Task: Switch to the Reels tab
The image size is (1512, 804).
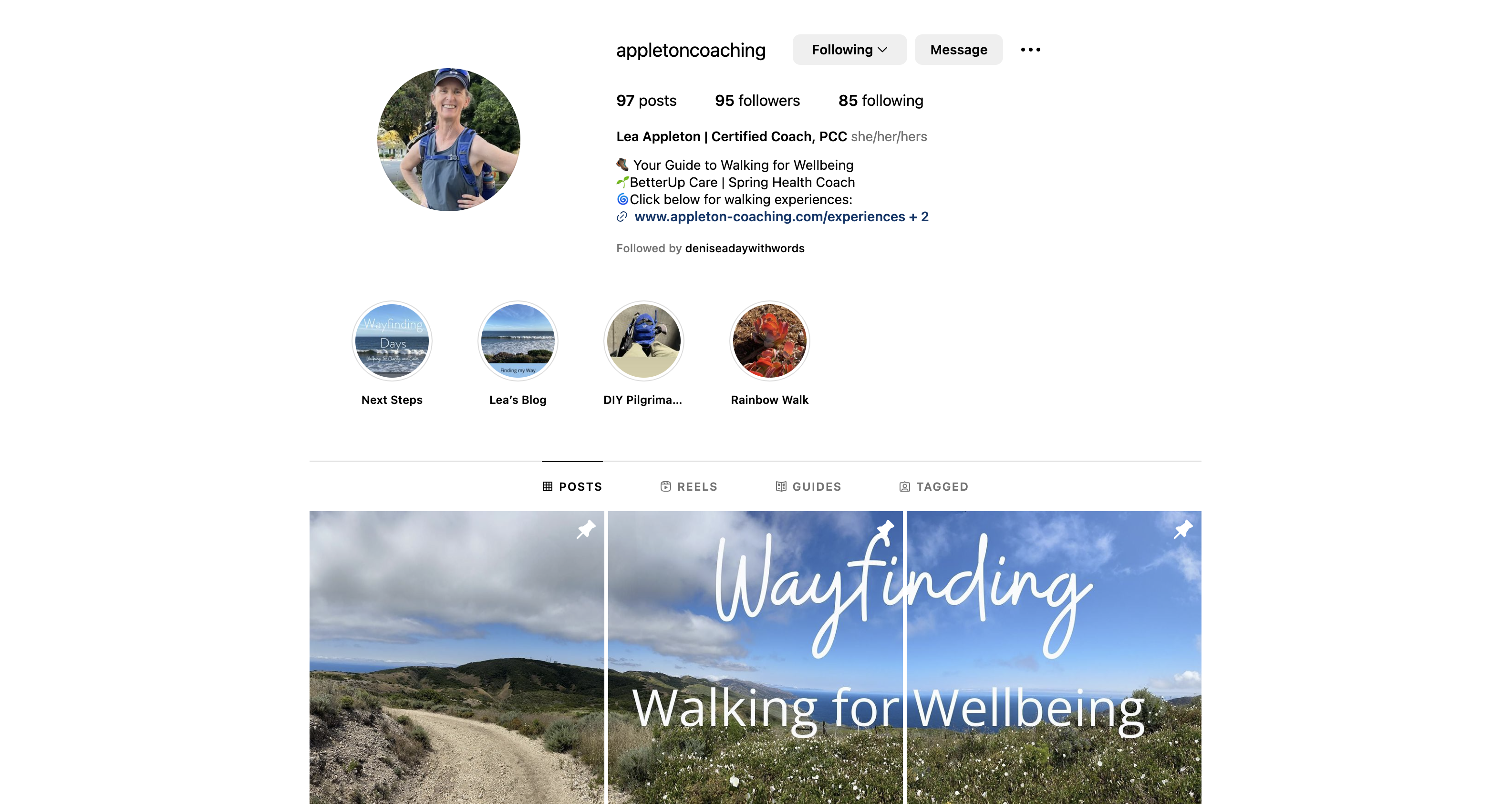Action: click(688, 486)
